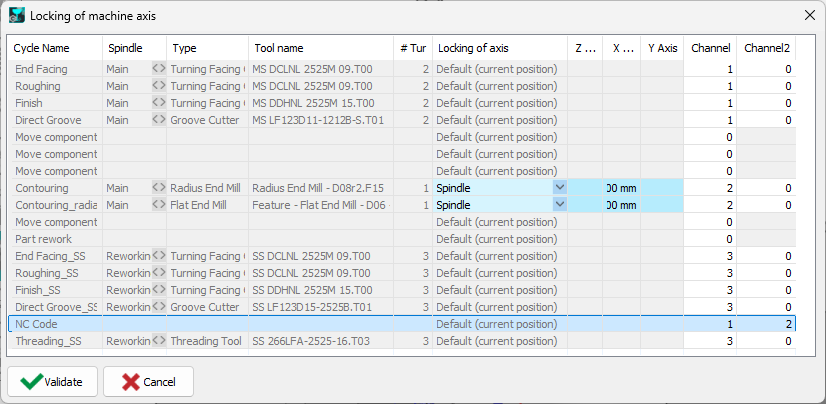Select the NC Code row
Viewport: 826px width, 404px height.
(40, 324)
